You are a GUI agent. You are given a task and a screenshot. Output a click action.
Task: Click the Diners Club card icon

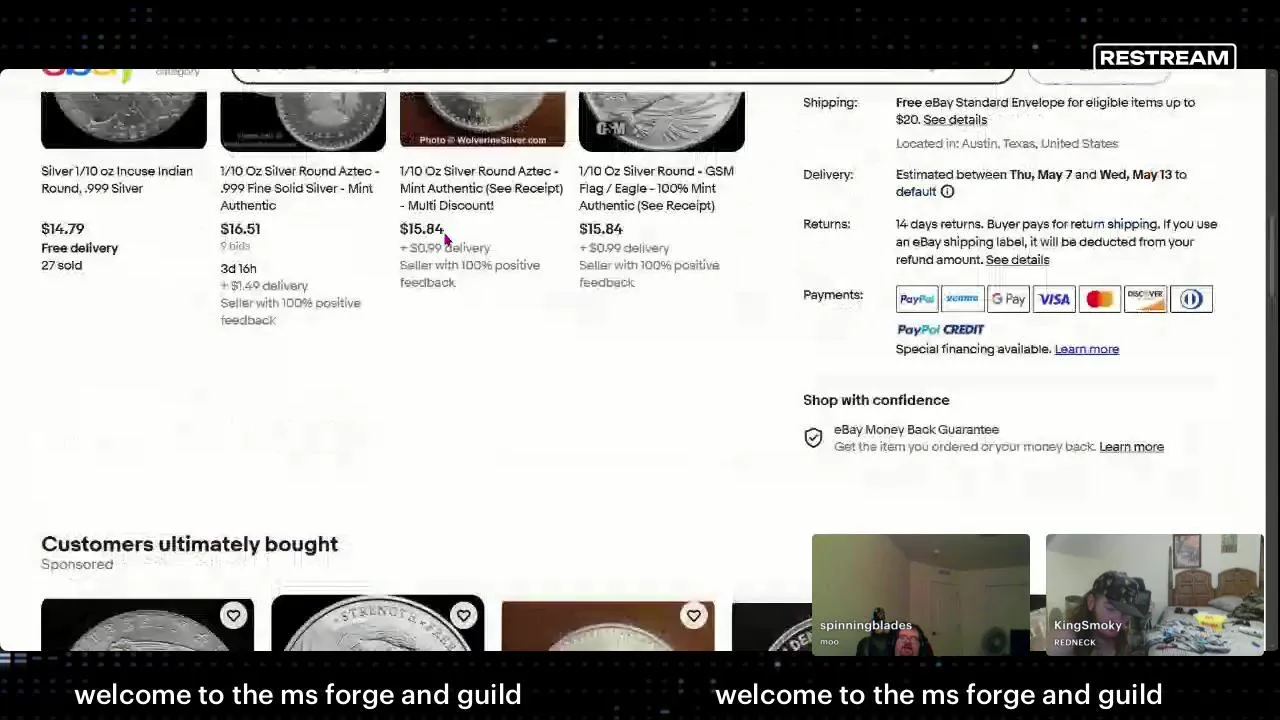pyautogui.click(x=1191, y=299)
